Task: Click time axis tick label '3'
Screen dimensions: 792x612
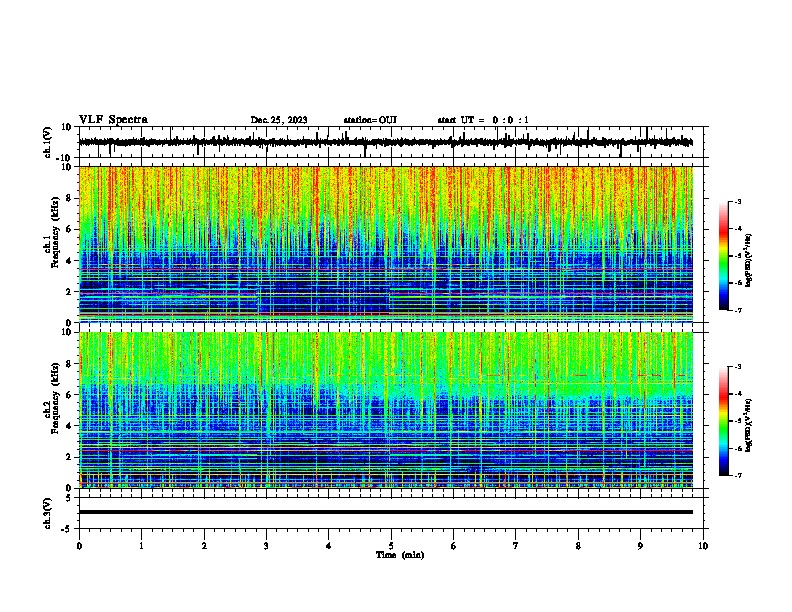Action: (x=266, y=546)
